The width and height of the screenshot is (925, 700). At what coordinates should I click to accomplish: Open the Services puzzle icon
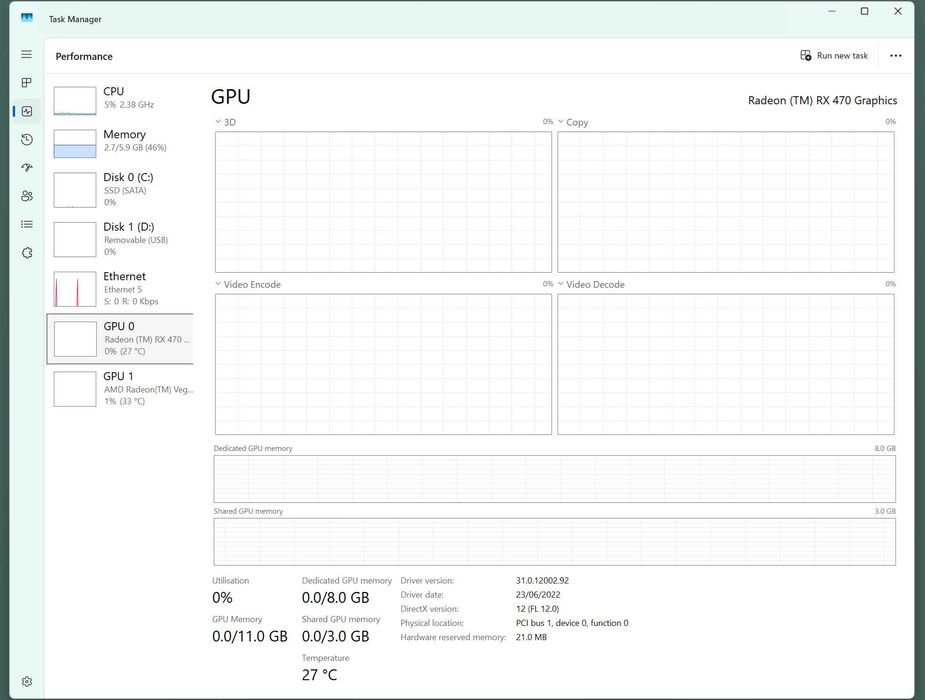click(x=27, y=252)
